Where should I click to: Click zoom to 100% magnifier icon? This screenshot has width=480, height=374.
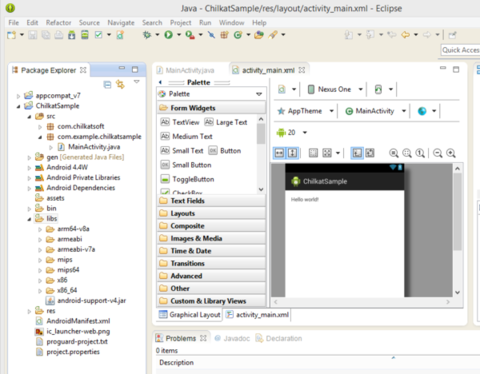click(420, 153)
